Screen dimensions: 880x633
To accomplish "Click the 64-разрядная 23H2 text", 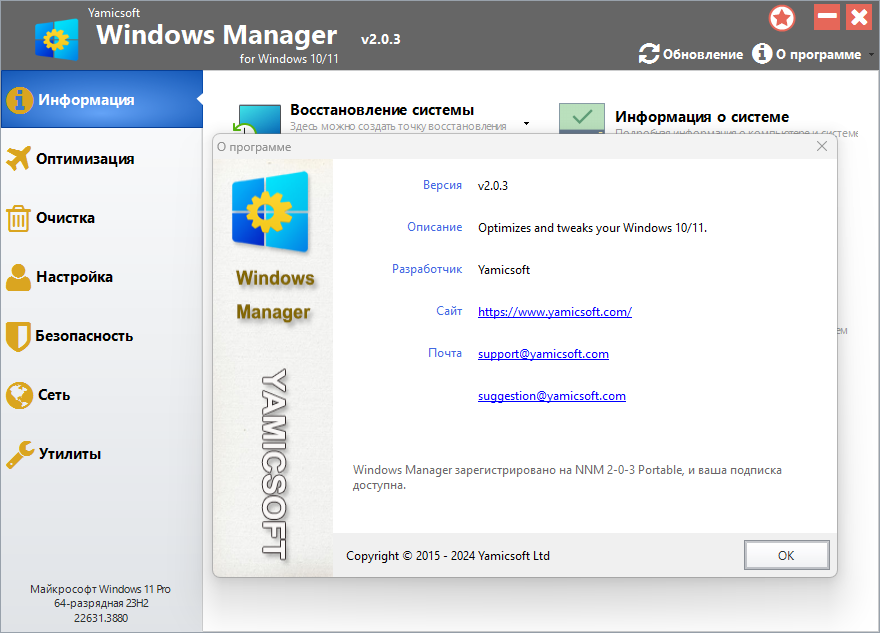I will (101, 603).
